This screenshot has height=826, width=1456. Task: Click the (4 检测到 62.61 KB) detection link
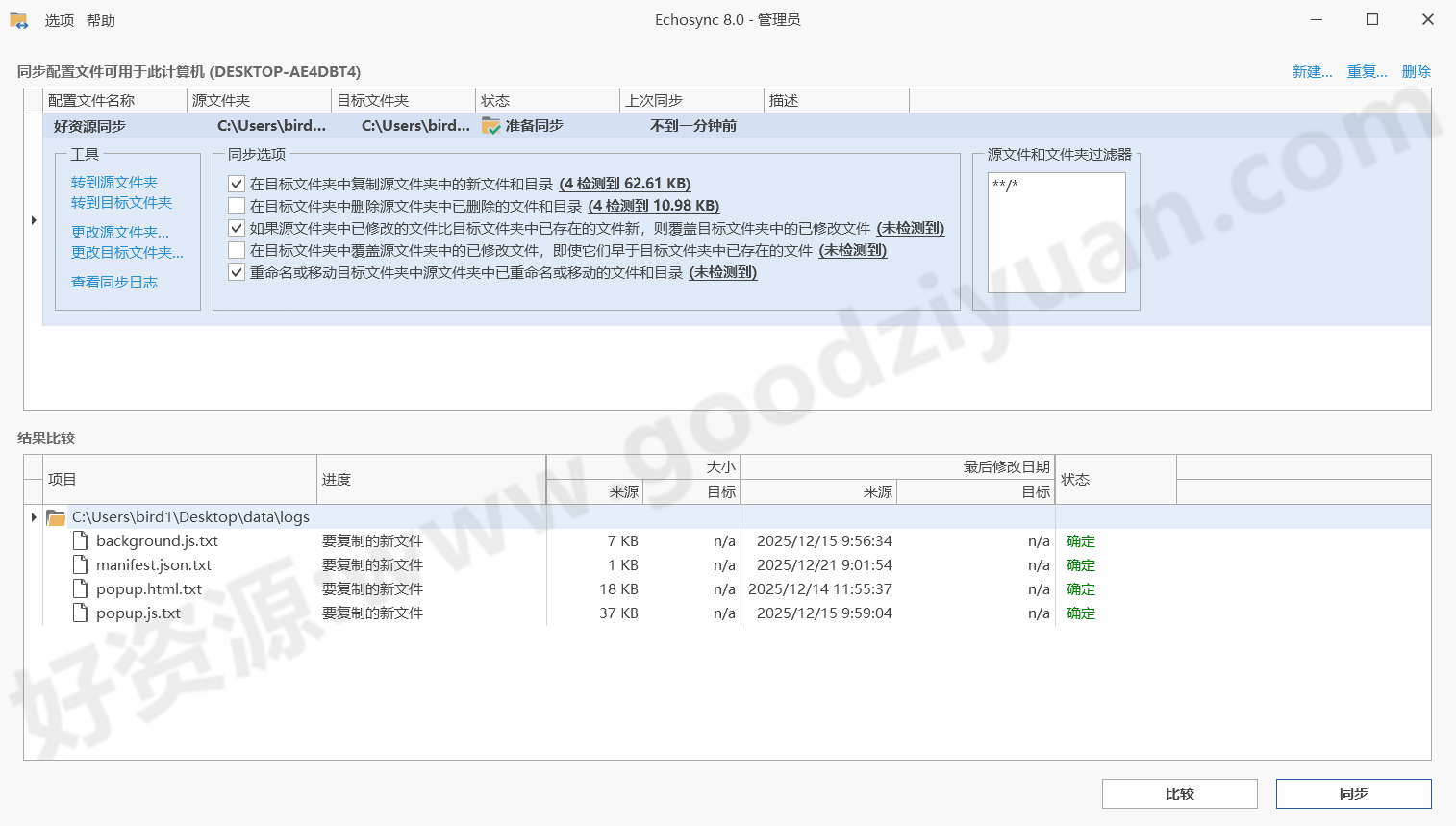tap(626, 184)
